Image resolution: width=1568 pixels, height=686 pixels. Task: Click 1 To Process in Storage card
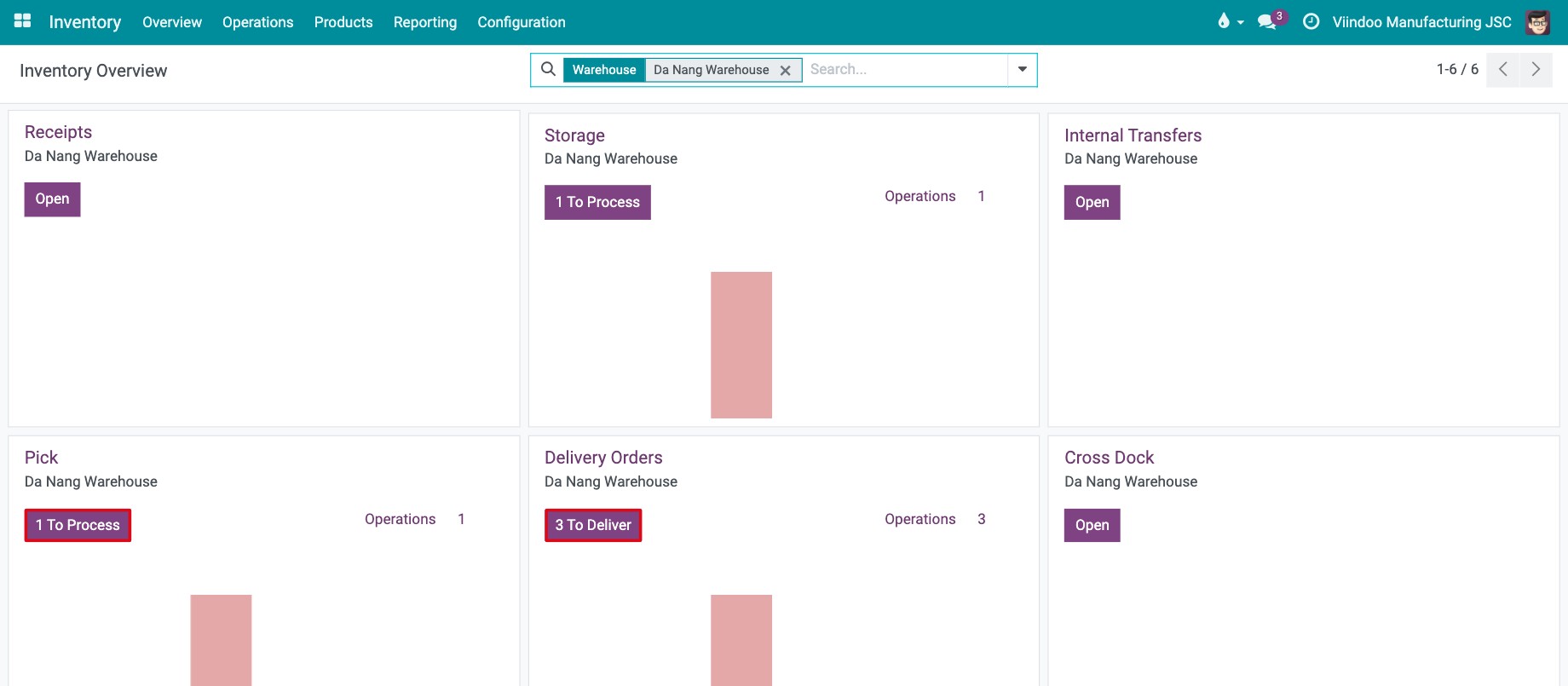(x=597, y=202)
